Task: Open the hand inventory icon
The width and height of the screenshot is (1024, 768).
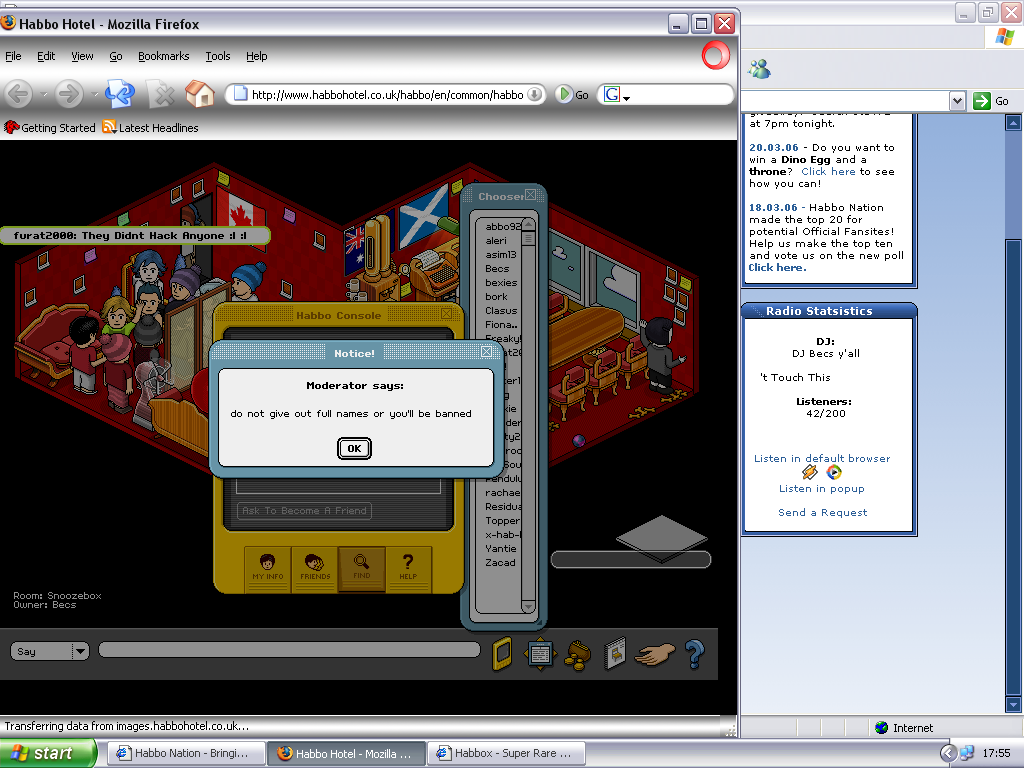Action: pos(655,654)
